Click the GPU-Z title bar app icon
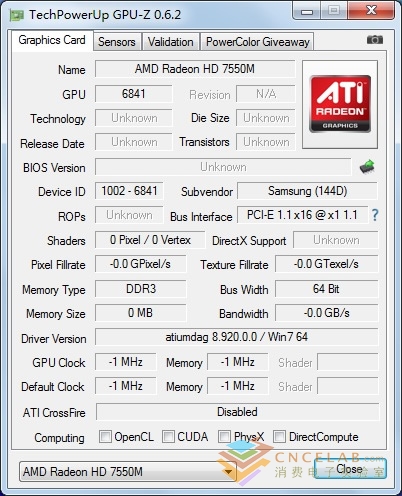The height and width of the screenshot is (496, 402). pyautogui.click(x=17, y=15)
